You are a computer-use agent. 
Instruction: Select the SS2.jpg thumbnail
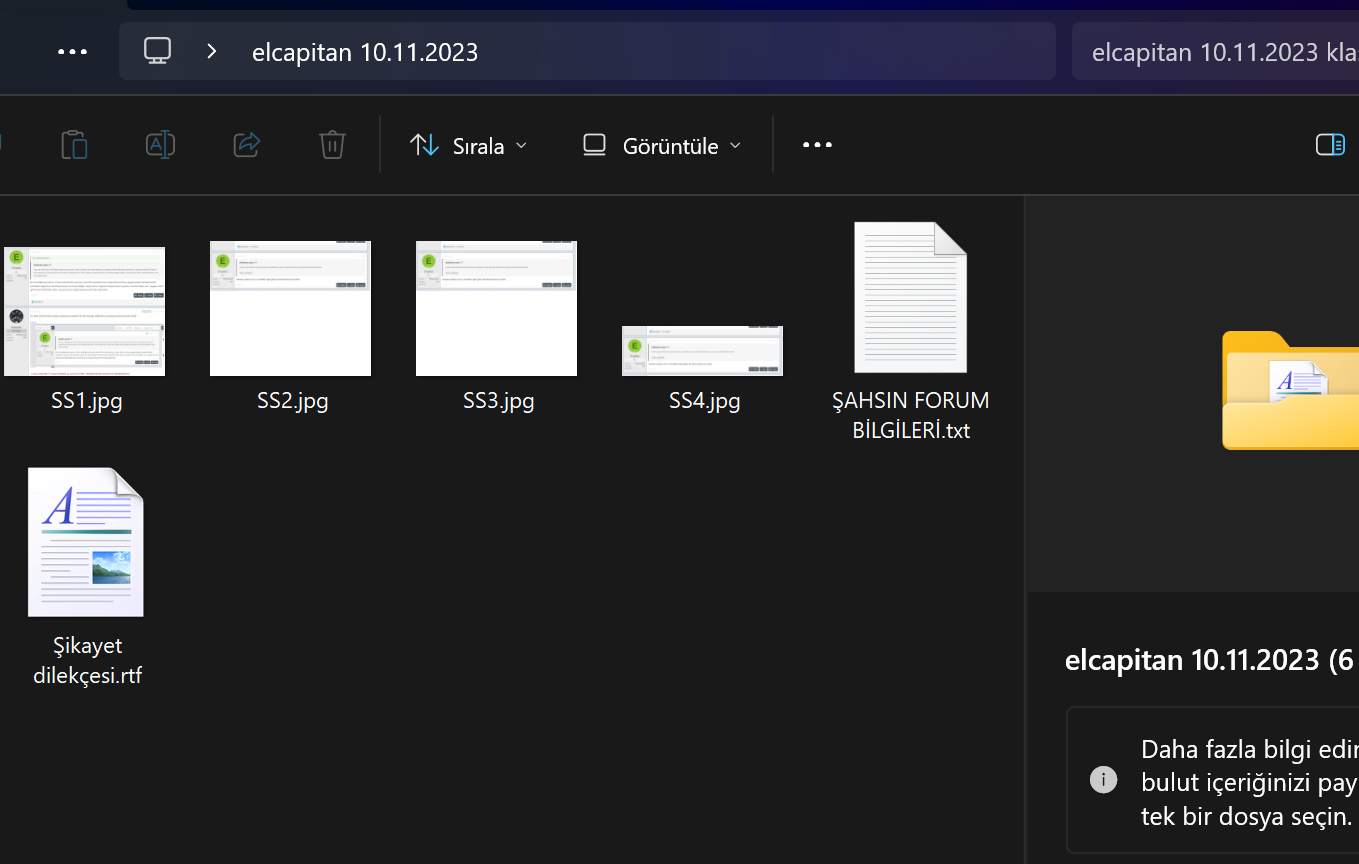point(290,308)
